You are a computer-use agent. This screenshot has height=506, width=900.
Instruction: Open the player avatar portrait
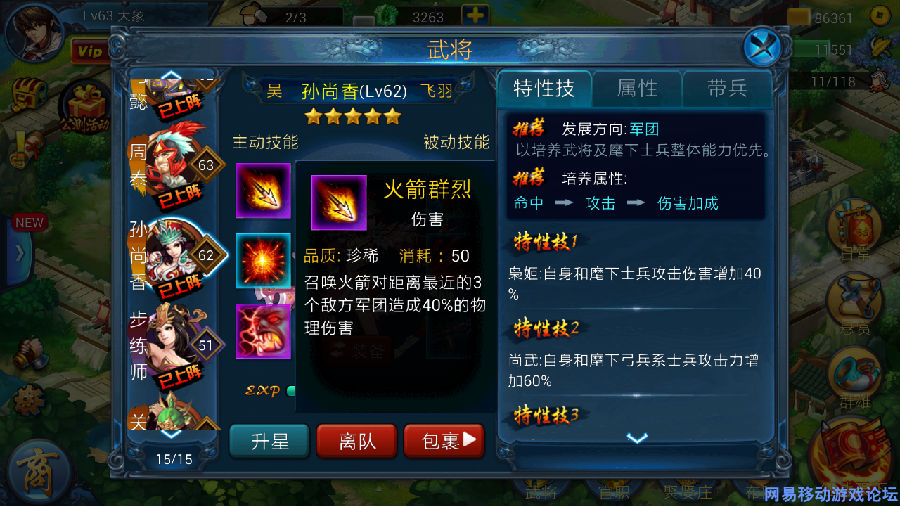[34, 32]
